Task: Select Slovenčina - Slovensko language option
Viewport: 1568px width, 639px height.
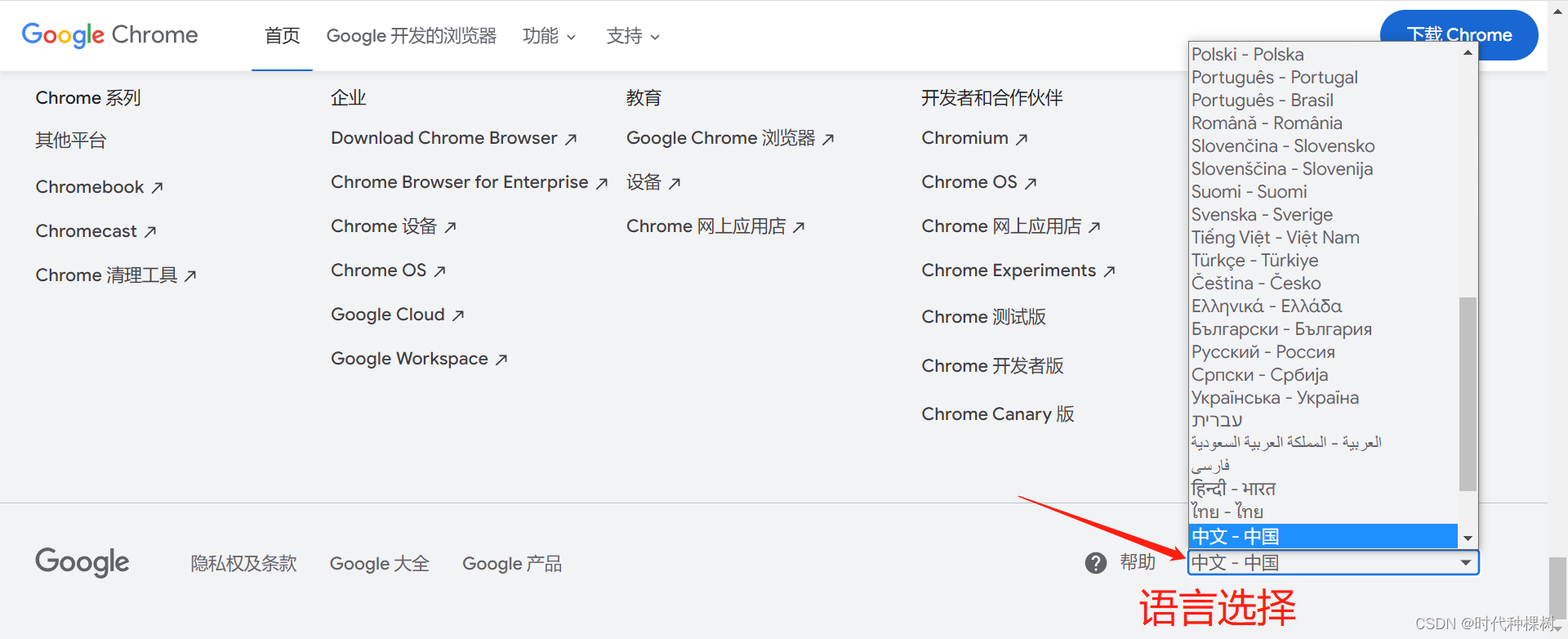Action: (x=1324, y=146)
